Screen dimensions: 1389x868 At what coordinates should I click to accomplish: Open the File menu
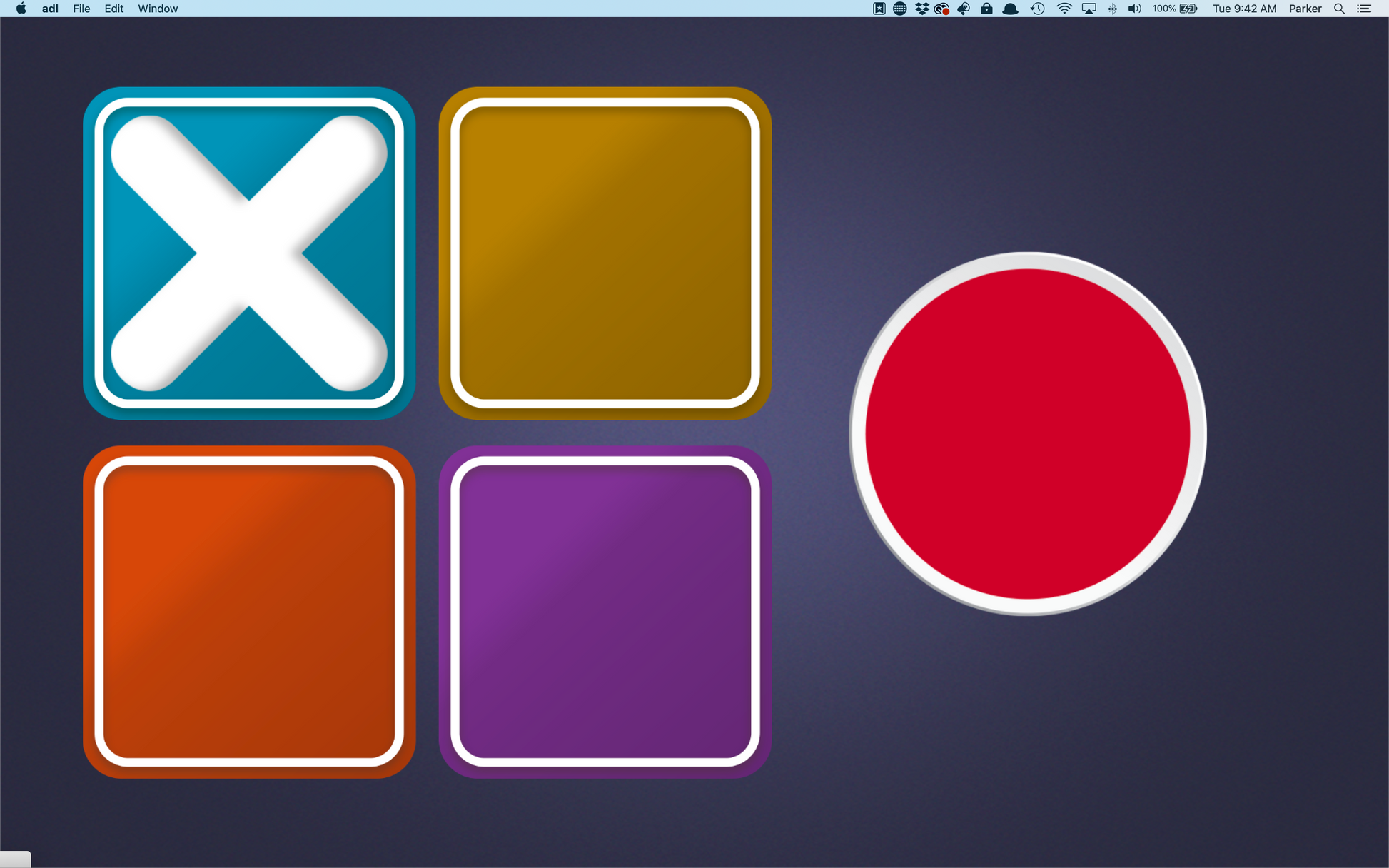tap(81, 9)
